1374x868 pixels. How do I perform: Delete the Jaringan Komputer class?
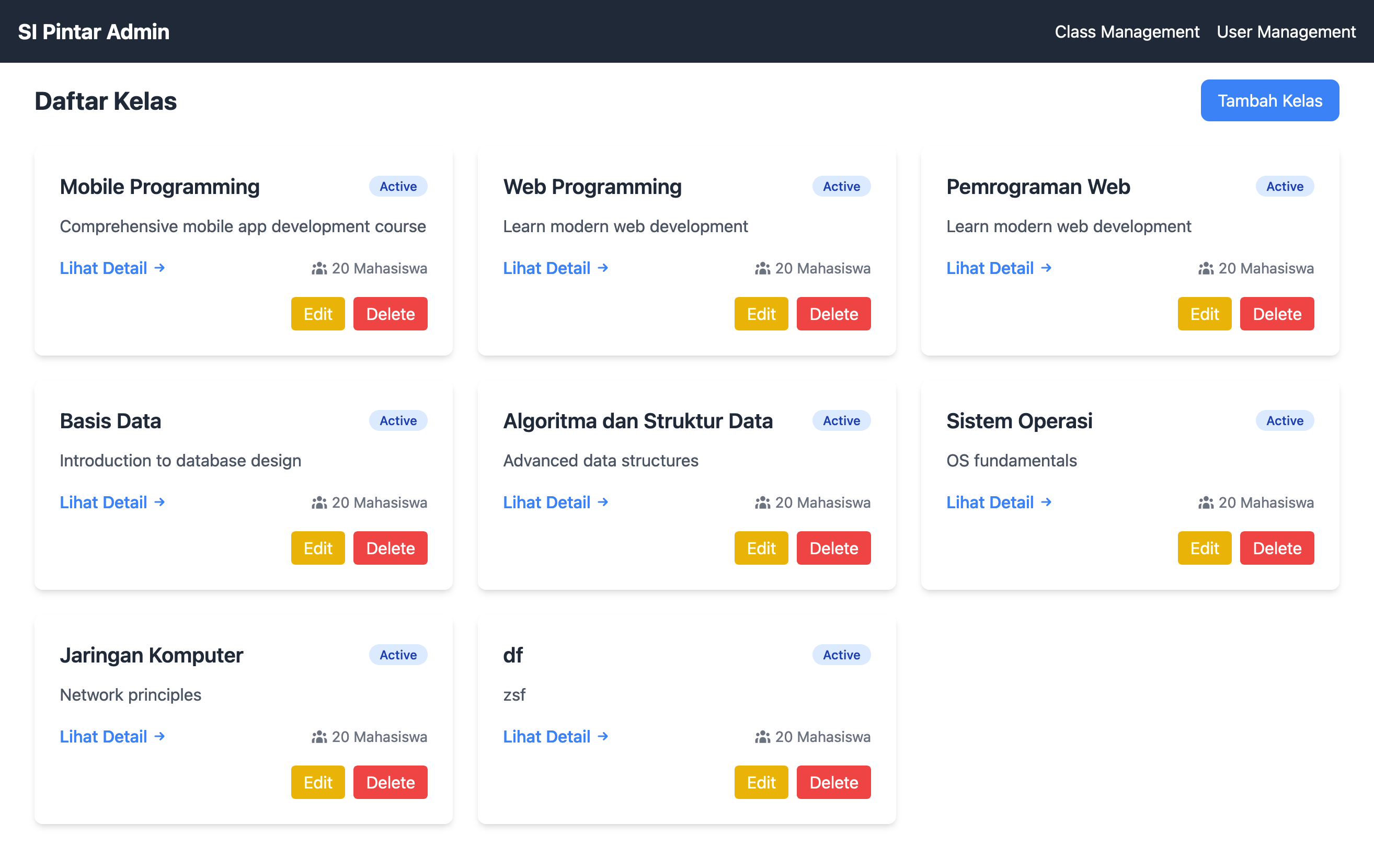click(x=390, y=782)
